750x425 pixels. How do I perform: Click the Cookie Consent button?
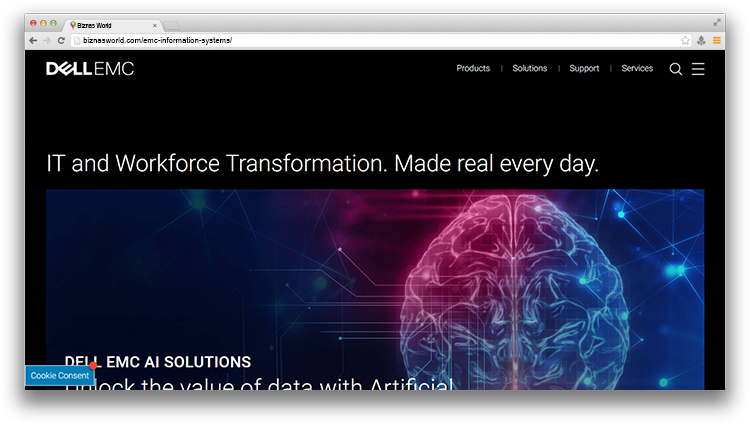pos(60,376)
